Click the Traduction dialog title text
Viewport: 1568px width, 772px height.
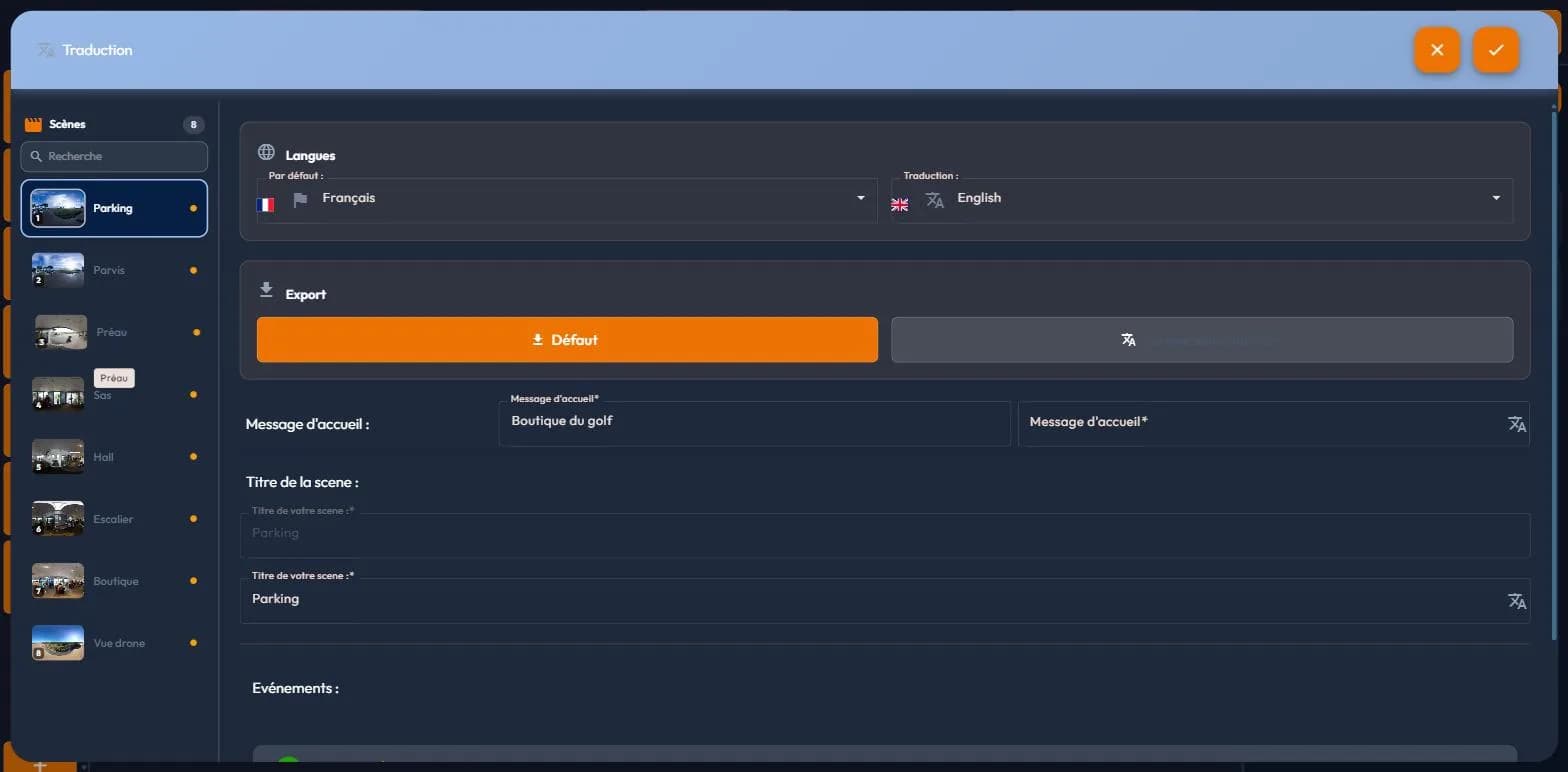[x=97, y=50]
